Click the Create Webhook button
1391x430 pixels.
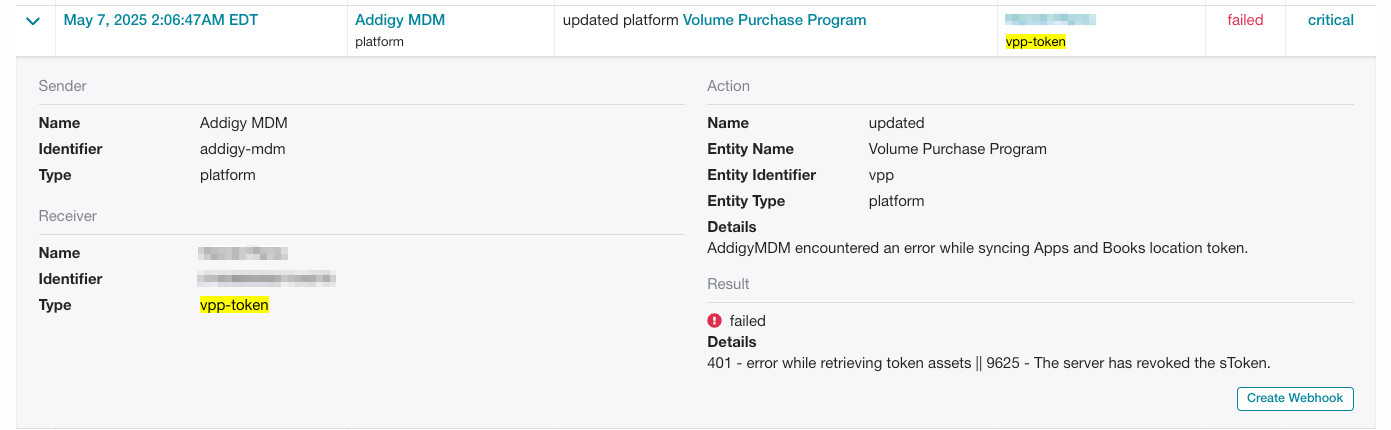click(1295, 398)
